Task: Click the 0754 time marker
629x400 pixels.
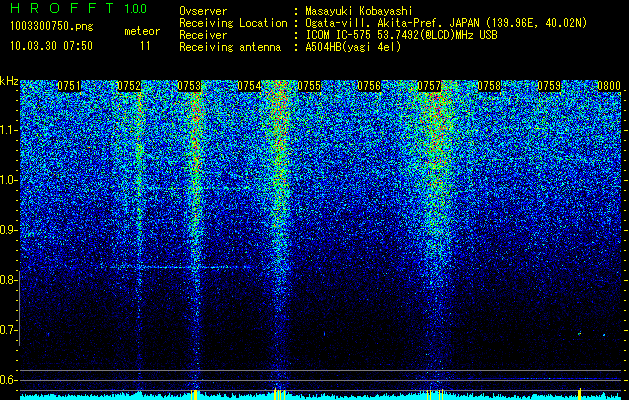Action: pyautogui.click(x=249, y=86)
